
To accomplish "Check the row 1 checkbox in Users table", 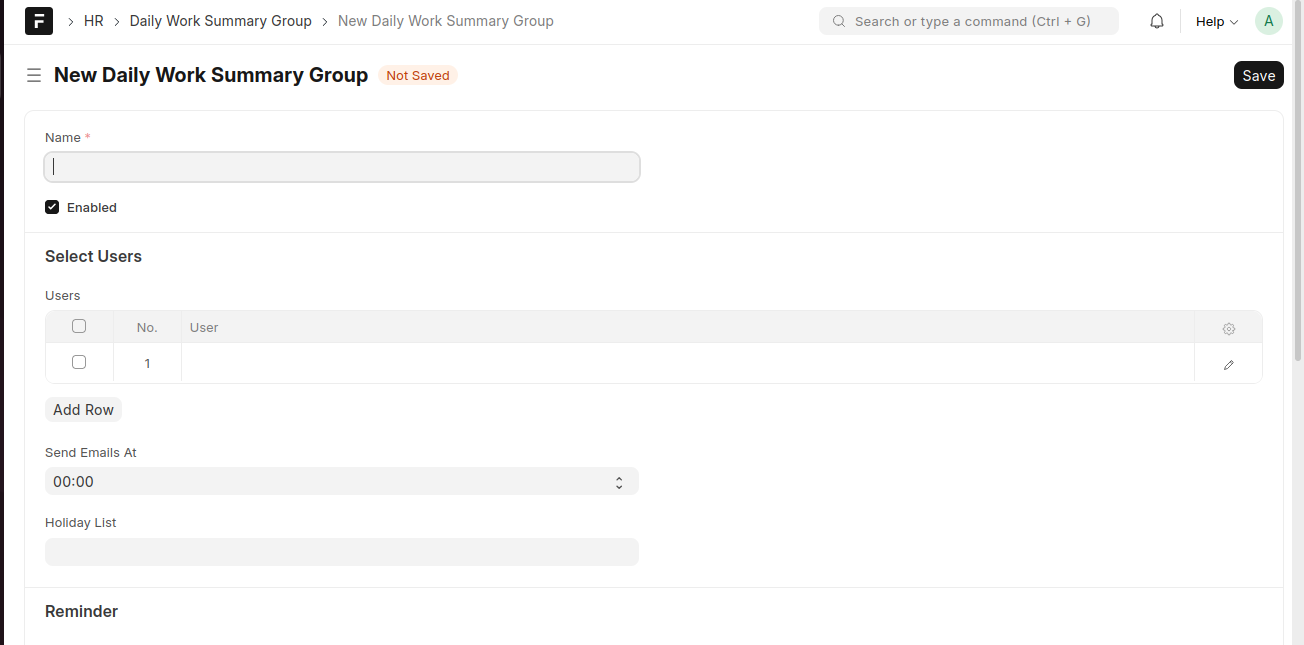I will [79, 362].
